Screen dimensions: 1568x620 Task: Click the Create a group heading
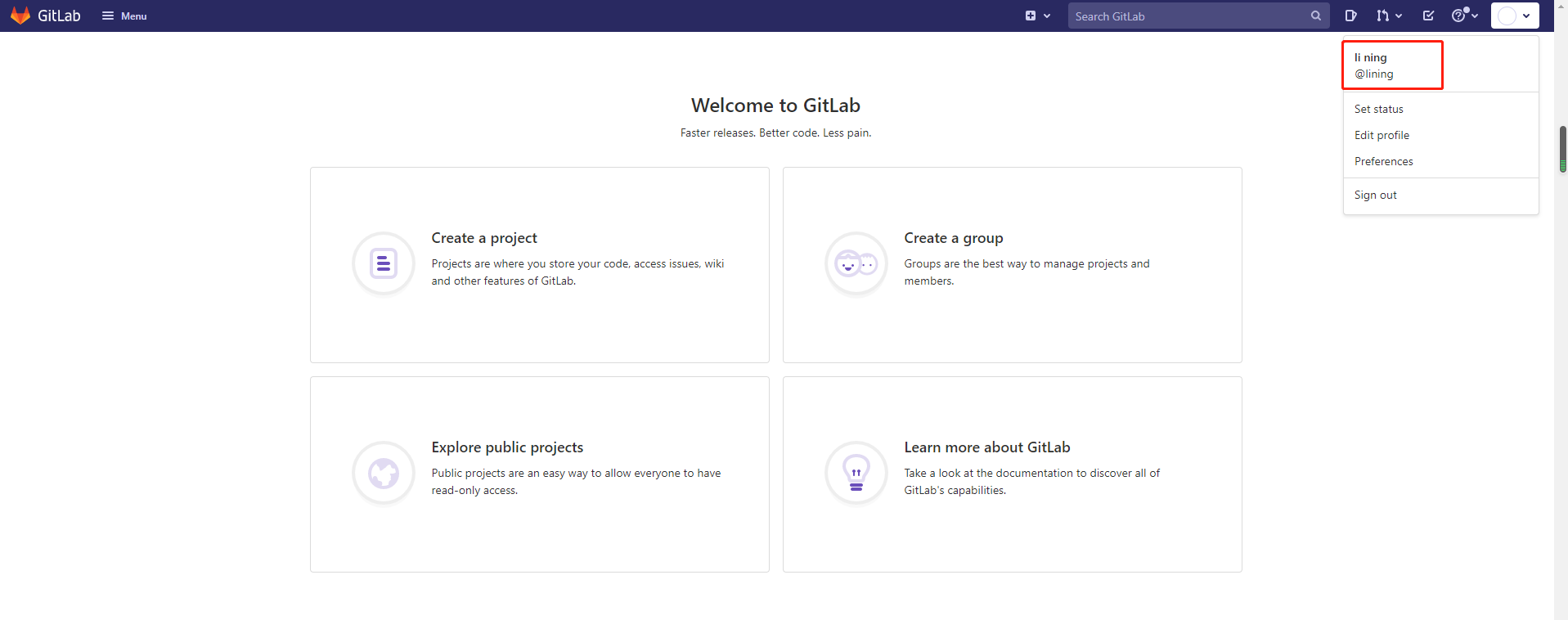pyautogui.click(x=953, y=238)
